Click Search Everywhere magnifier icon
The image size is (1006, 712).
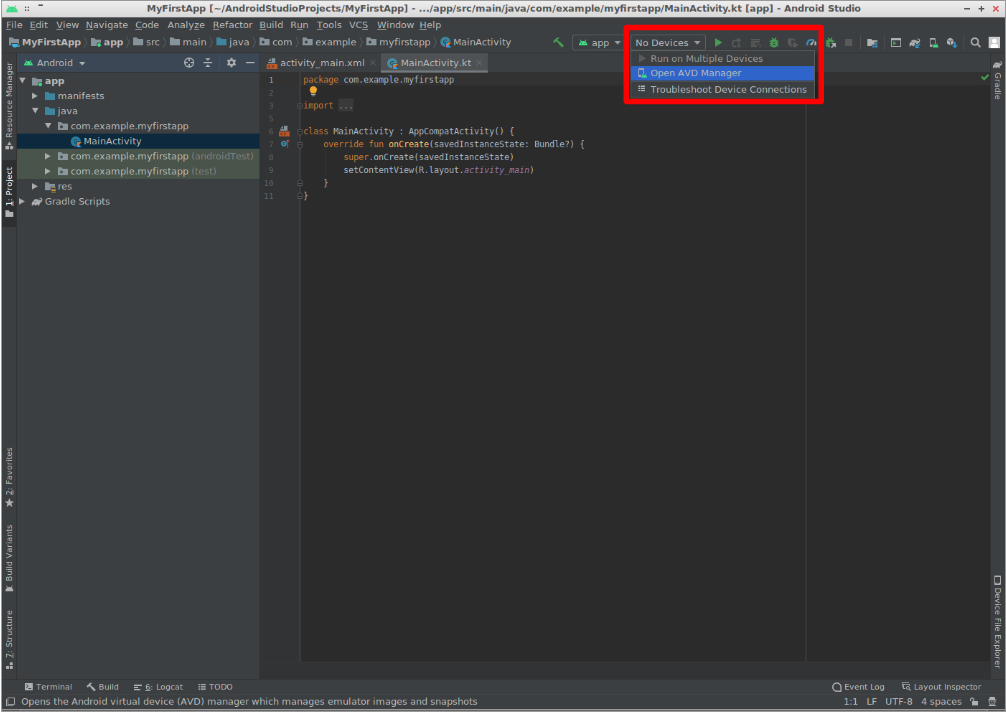975,42
